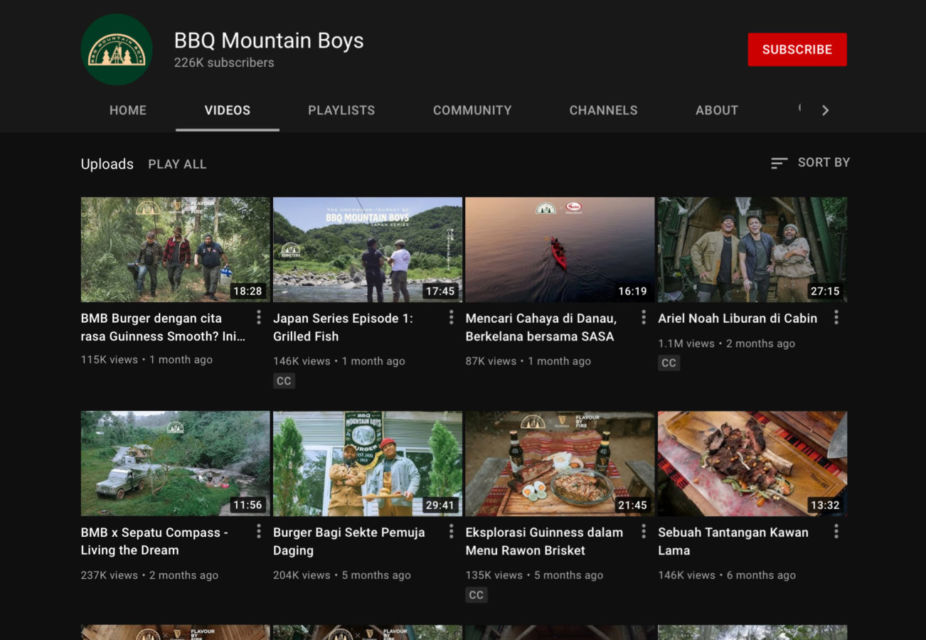Open title BMB Burger dengan cita rasa Guinness
The height and width of the screenshot is (640, 926).
tap(163, 327)
